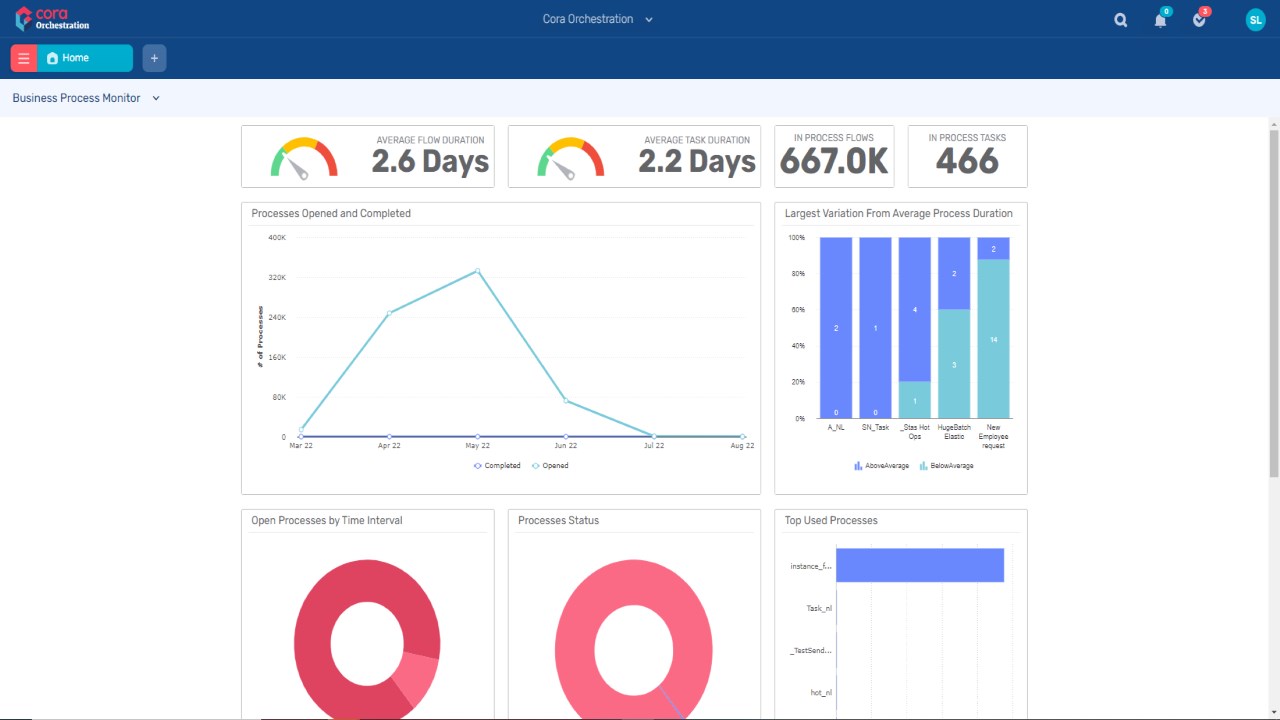Open the In Process Tasks card
Image resolution: width=1280 pixels, height=720 pixels.
pos(967,156)
